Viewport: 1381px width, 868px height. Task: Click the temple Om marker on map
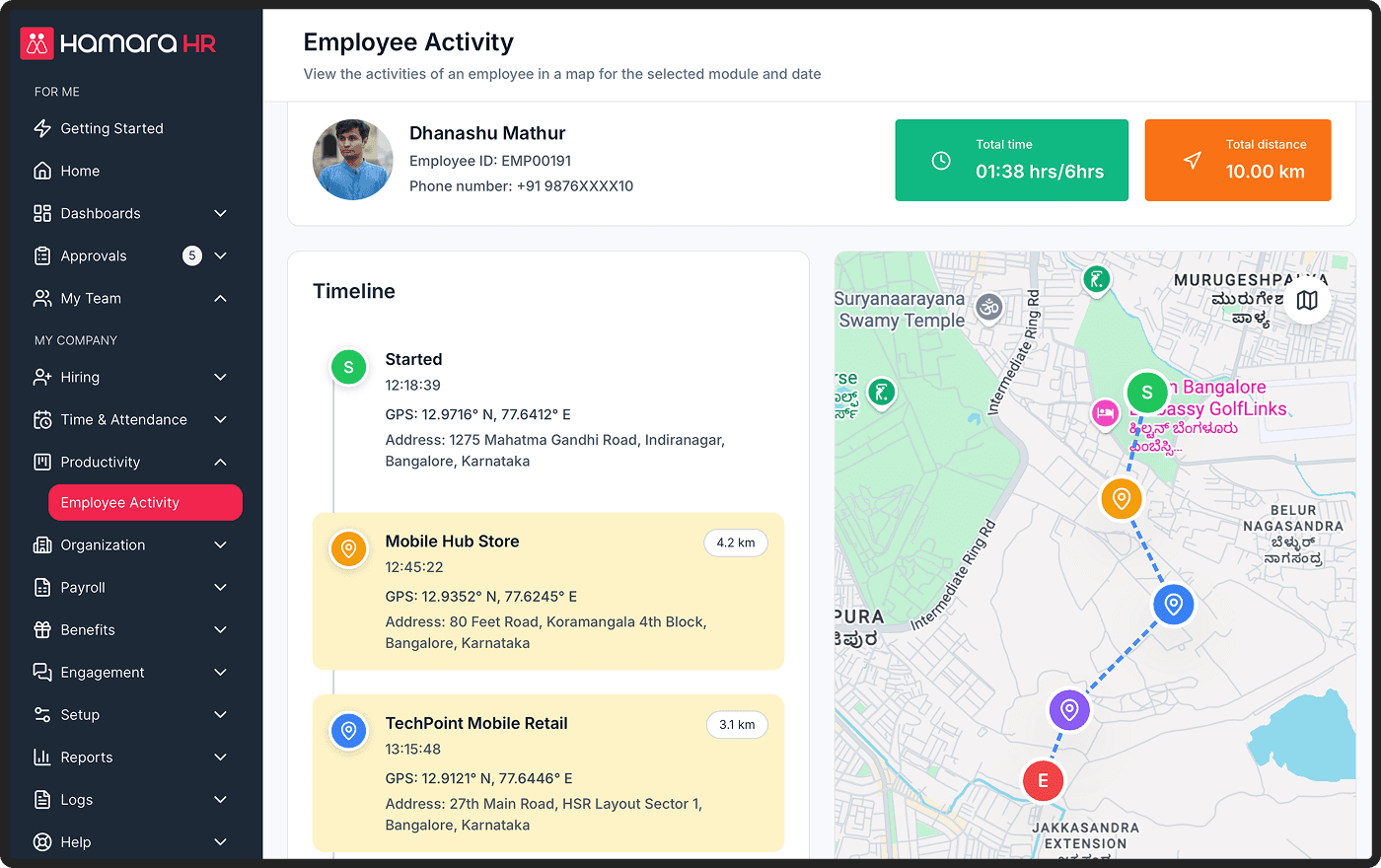989,307
